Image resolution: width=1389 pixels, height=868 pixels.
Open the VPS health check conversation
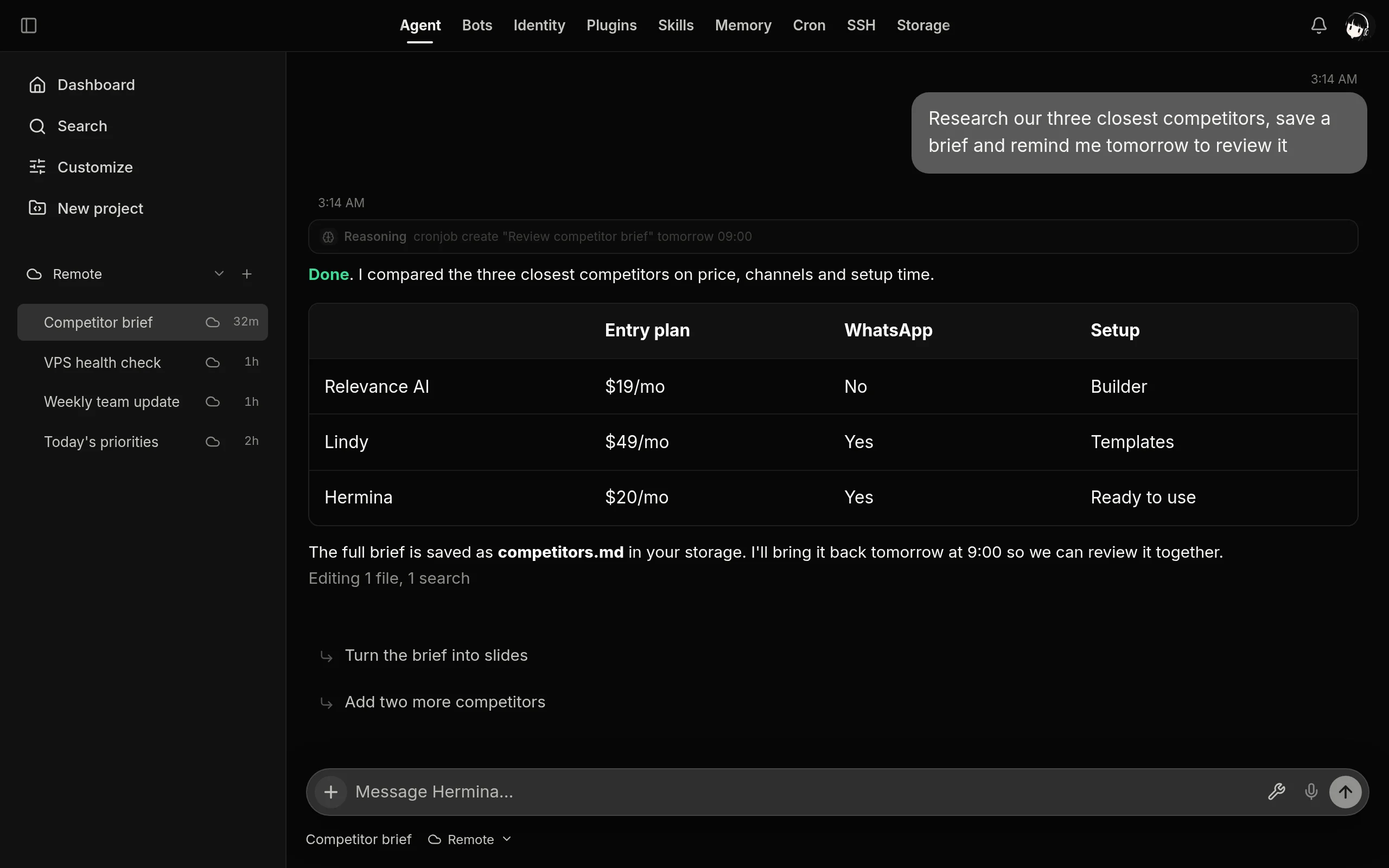tap(142, 362)
